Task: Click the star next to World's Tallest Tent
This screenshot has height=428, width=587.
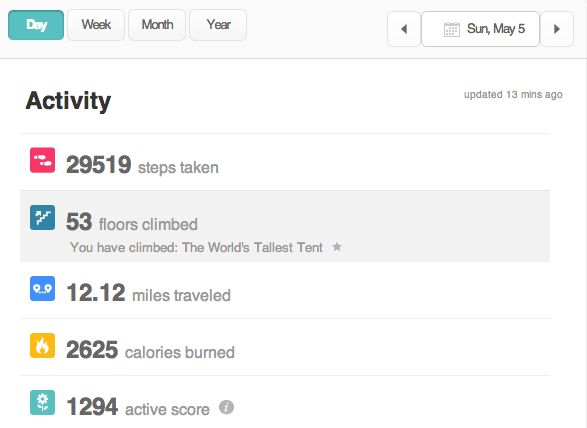Action: click(x=337, y=247)
